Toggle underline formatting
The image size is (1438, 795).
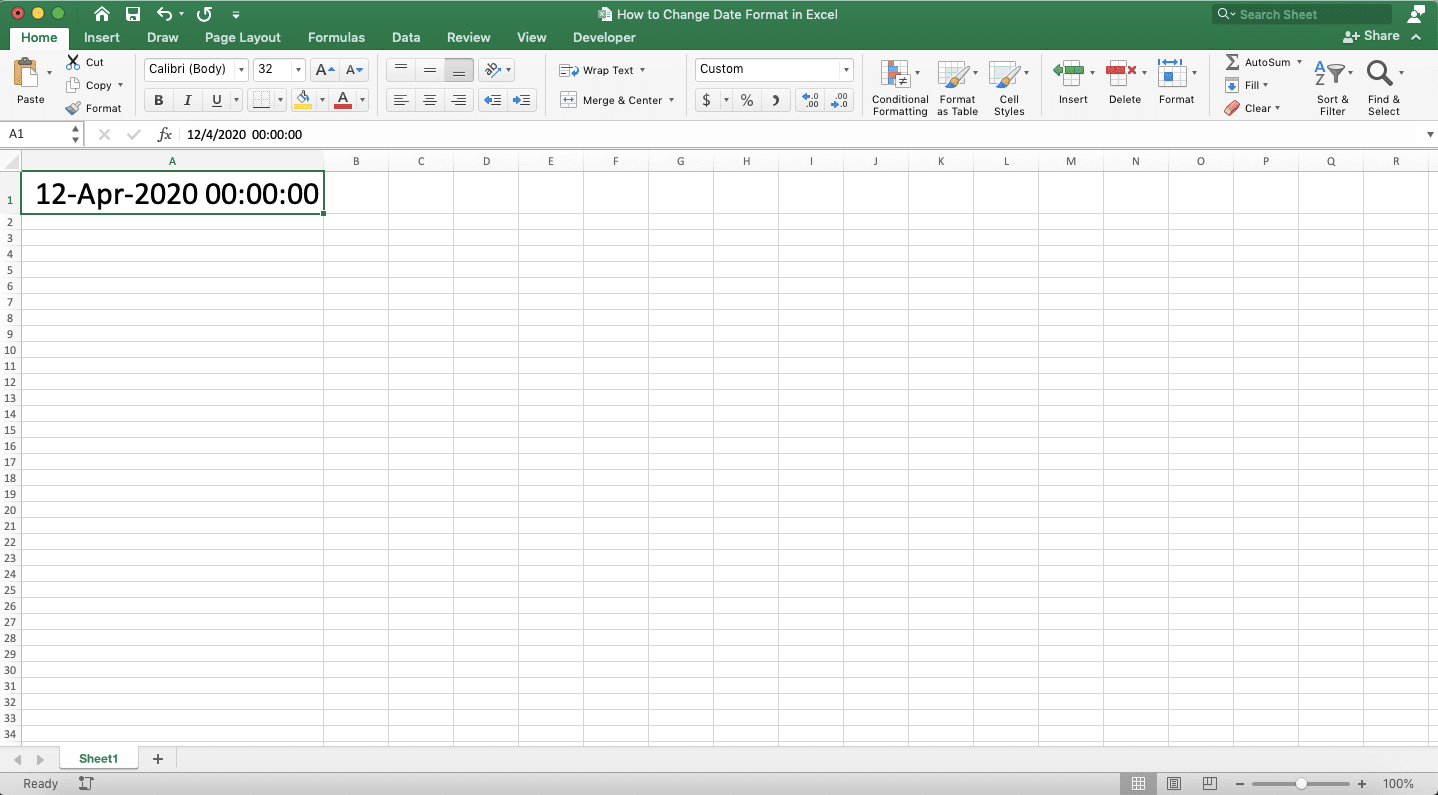point(216,100)
